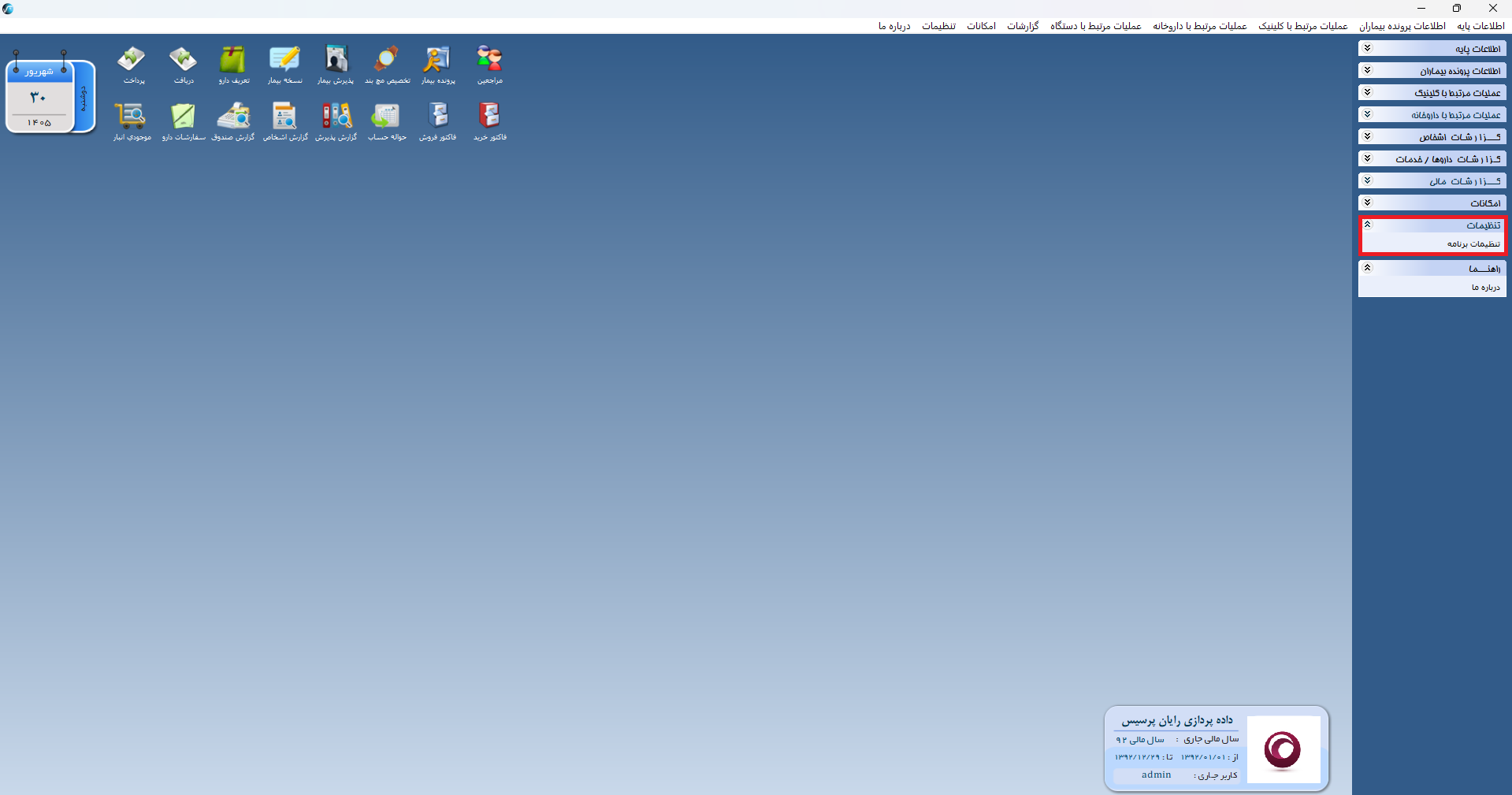
Task: Expand گزارشات مالی sidebar panel
Action: (x=1432, y=180)
